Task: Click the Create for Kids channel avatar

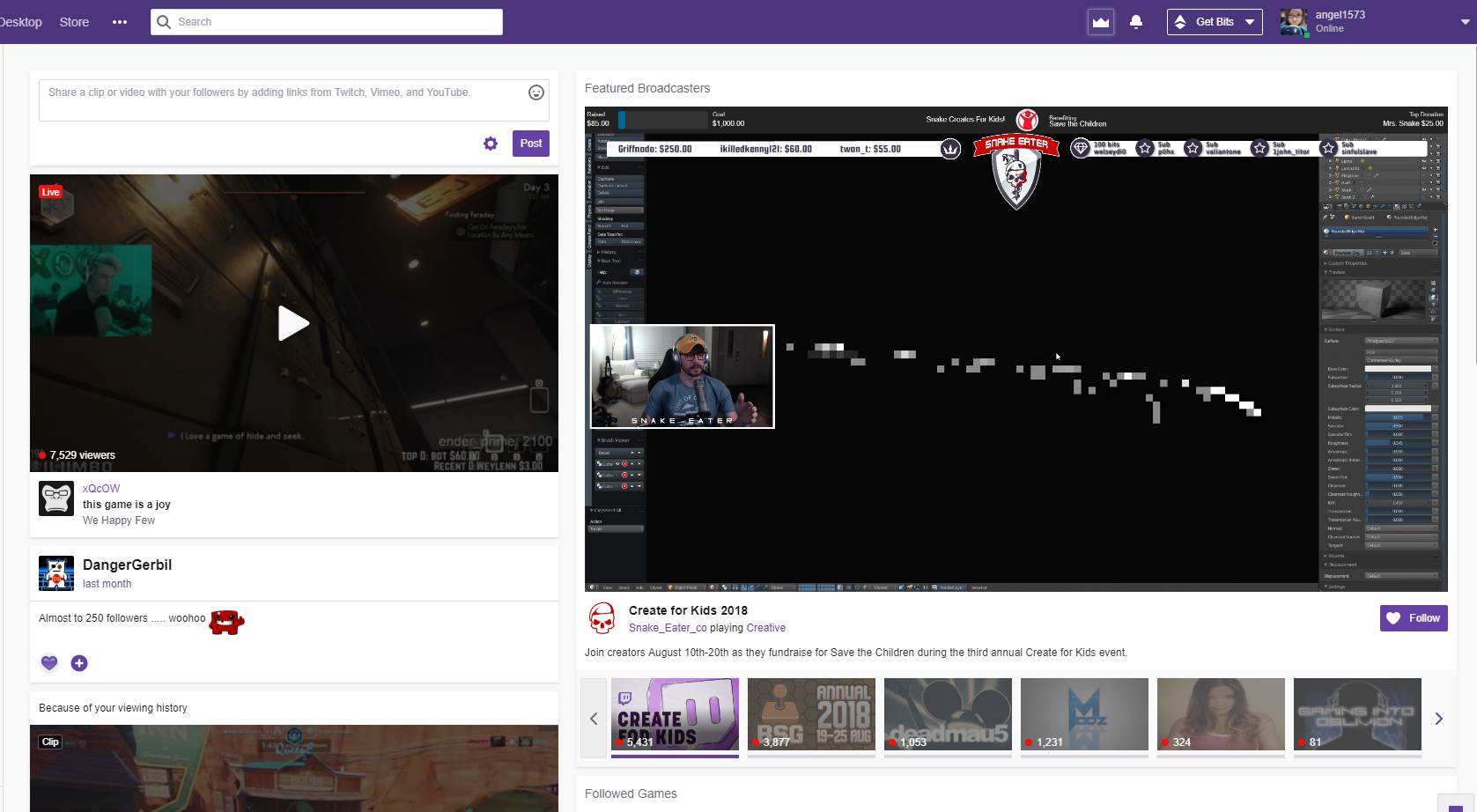Action: (602, 618)
